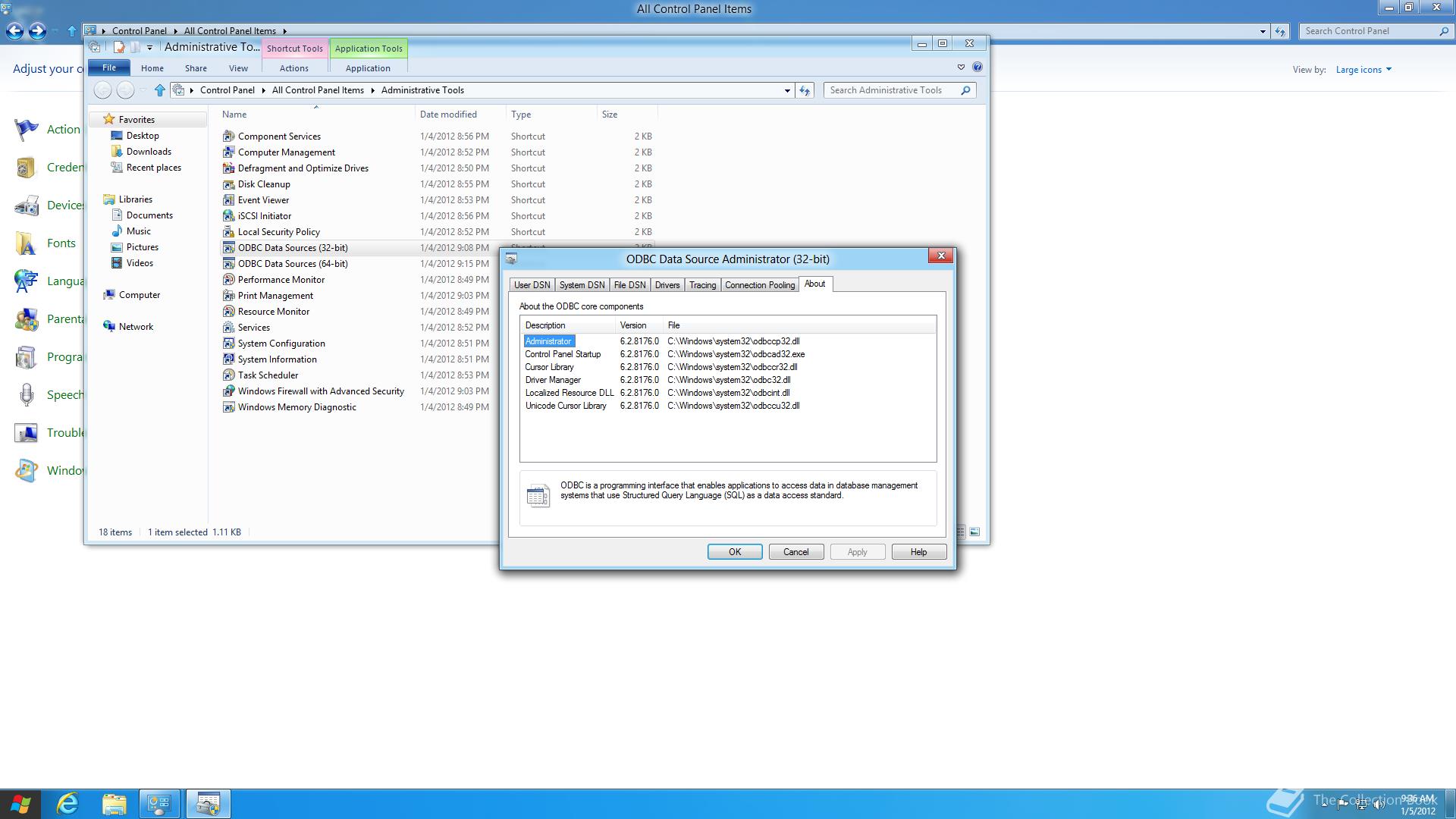This screenshot has width=1456, height=819.
Task: Open address bar history dropdown in Administrative Tools
Action: pyautogui.click(x=786, y=90)
